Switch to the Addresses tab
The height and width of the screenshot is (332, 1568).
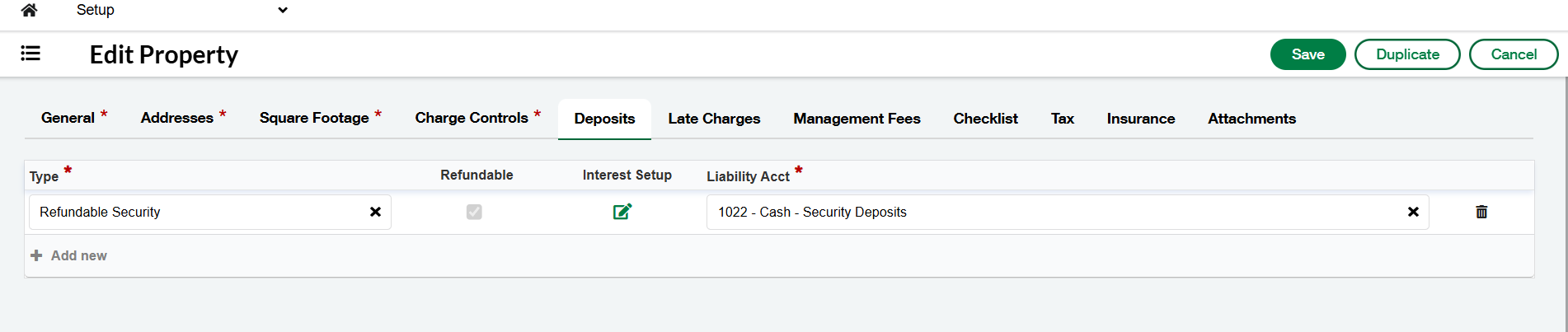coord(183,119)
